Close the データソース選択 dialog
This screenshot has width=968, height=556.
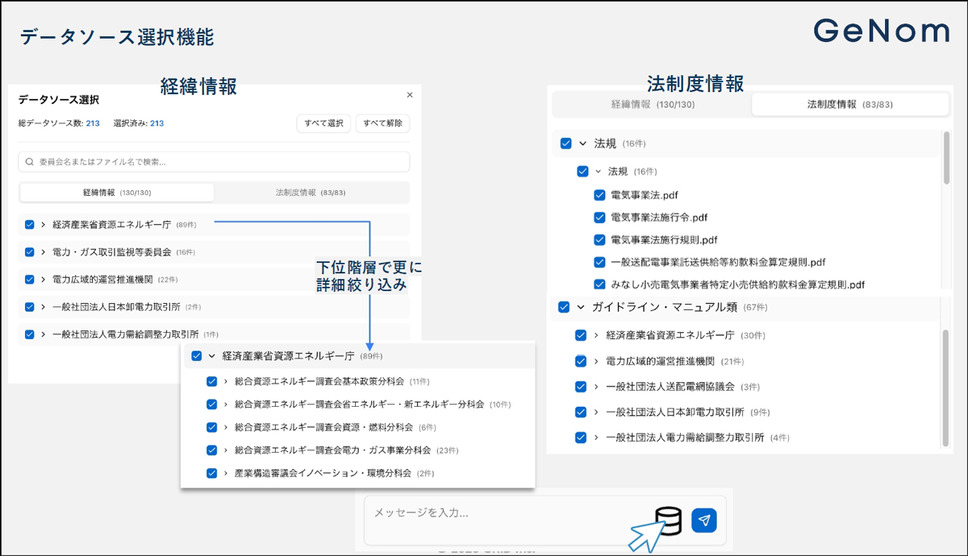[x=409, y=95]
